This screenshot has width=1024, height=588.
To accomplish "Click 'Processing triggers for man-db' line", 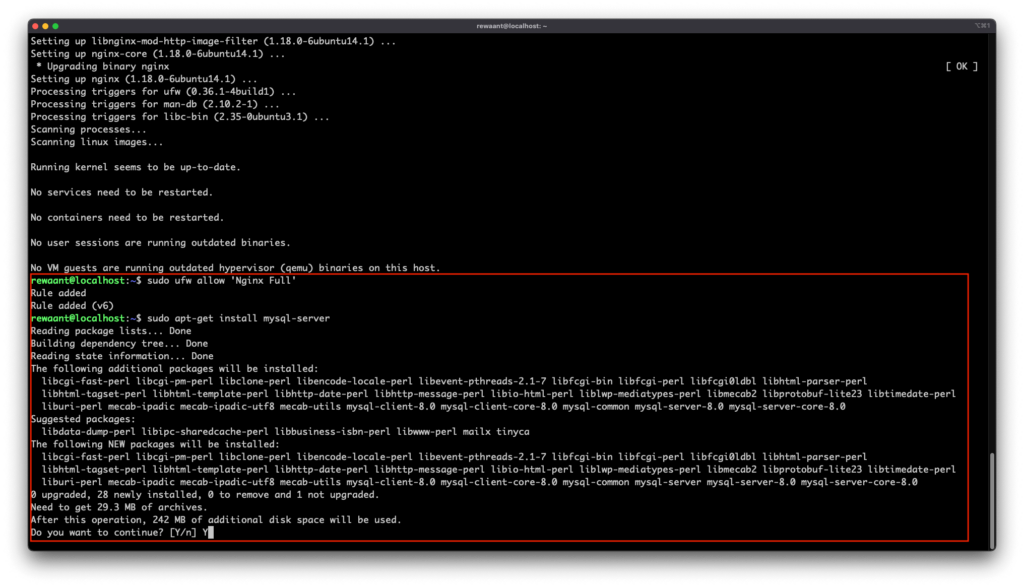I will coord(155,104).
